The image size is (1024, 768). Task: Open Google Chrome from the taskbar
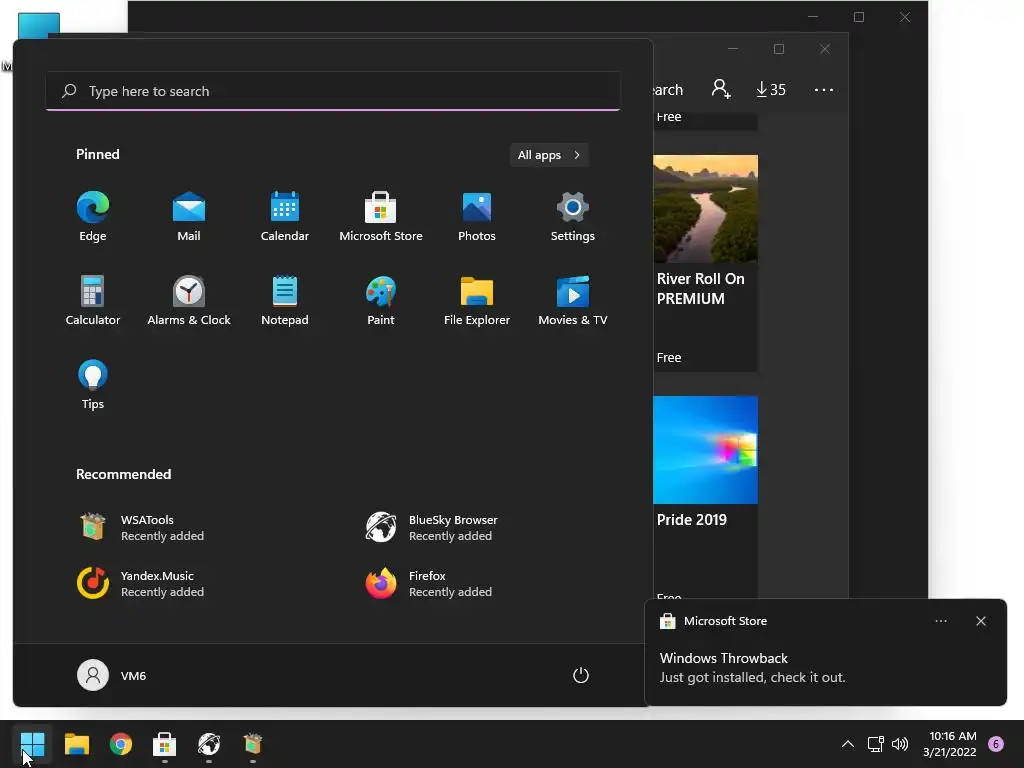(121, 744)
